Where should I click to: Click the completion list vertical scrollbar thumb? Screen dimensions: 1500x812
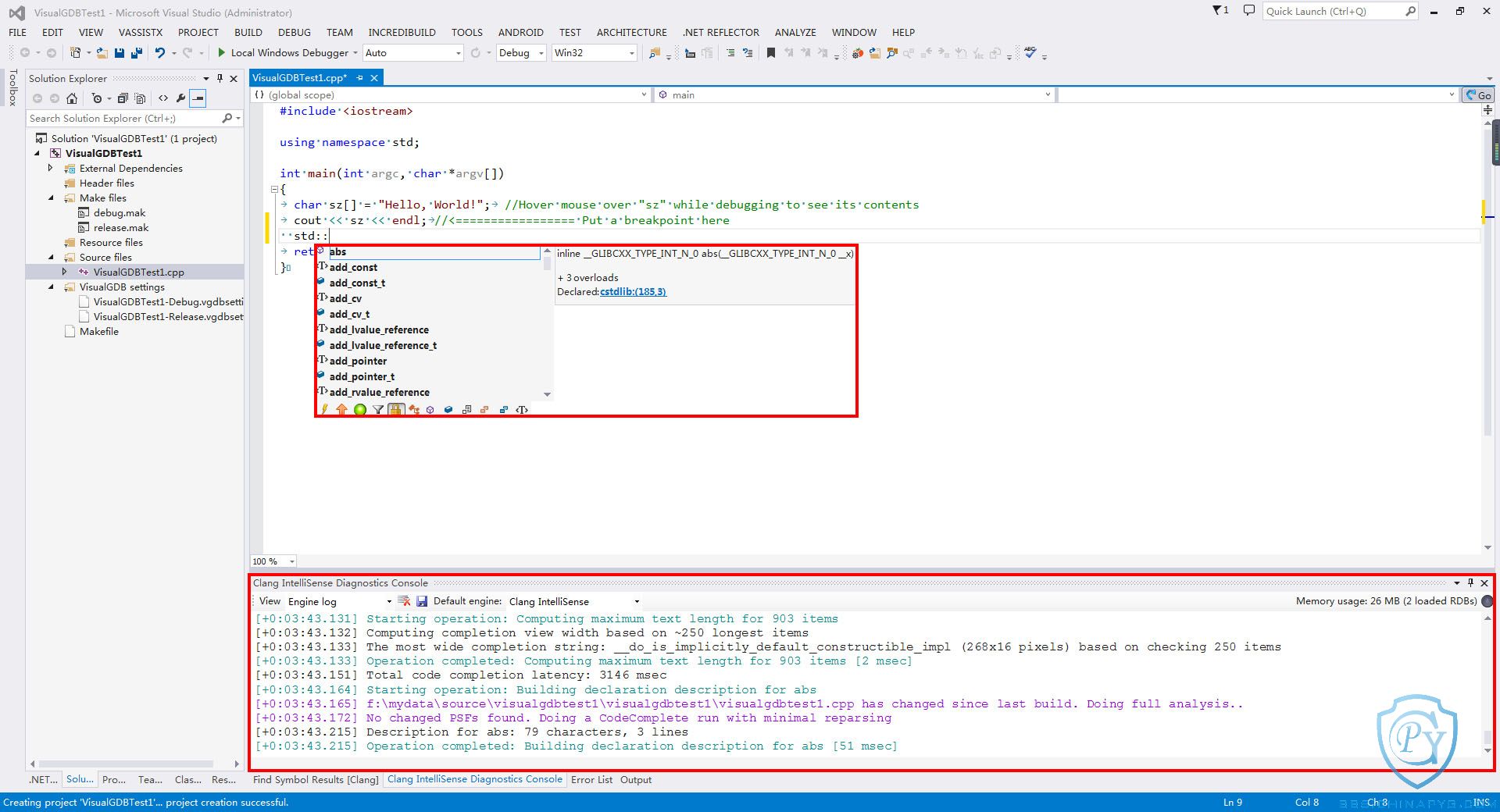click(547, 263)
